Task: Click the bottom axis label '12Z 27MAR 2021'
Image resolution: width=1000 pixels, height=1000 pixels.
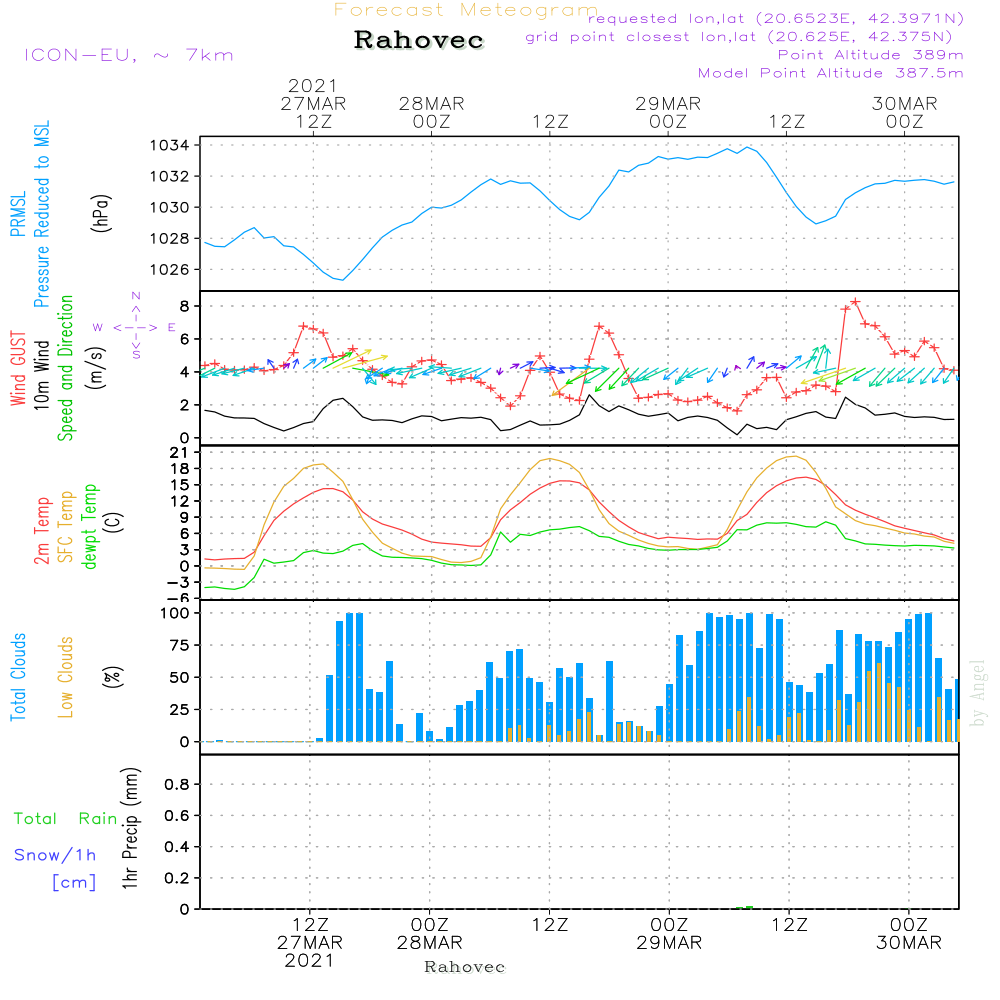Action: [310, 943]
